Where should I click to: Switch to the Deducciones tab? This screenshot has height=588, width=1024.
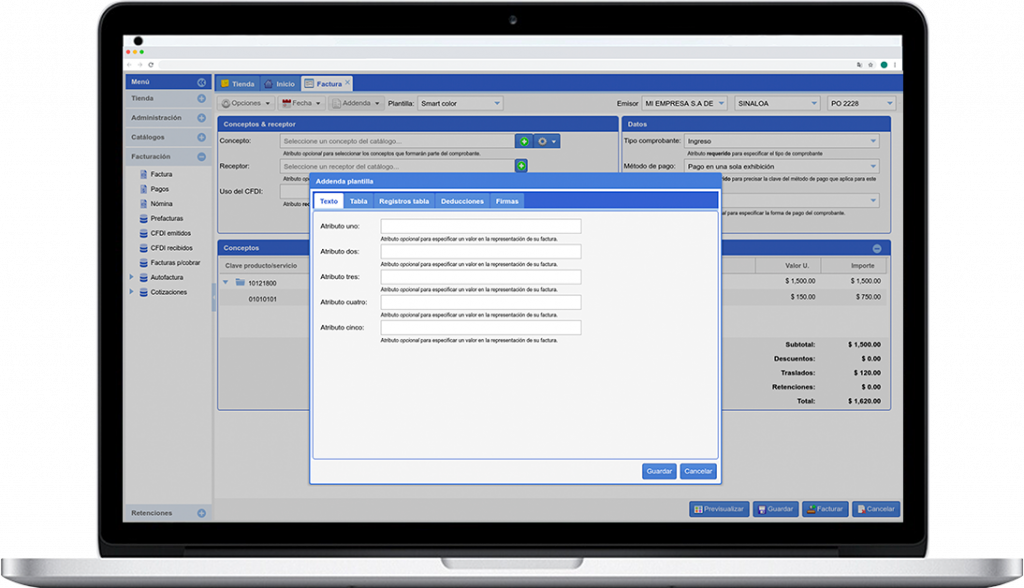(462, 201)
